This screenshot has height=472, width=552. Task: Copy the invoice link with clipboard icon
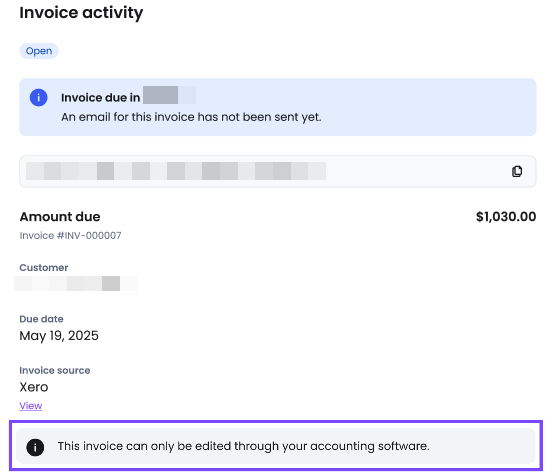pos(516,171)
